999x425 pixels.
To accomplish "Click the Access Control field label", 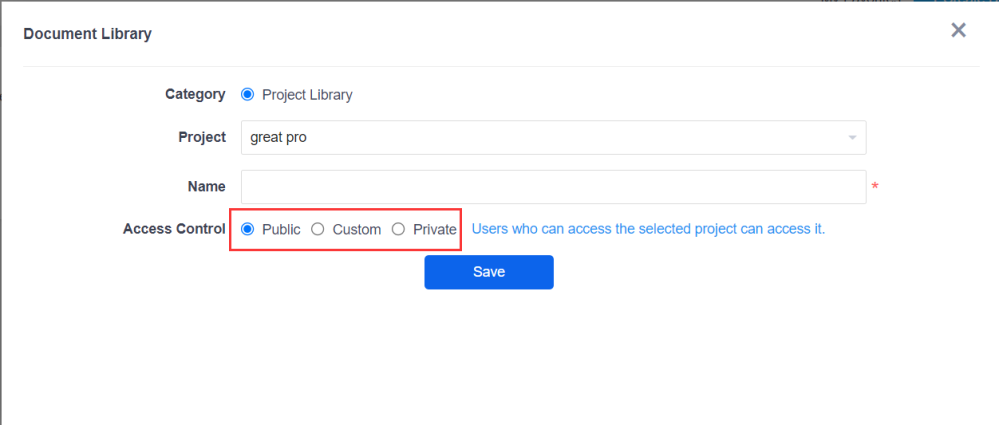I will [174, 229].
